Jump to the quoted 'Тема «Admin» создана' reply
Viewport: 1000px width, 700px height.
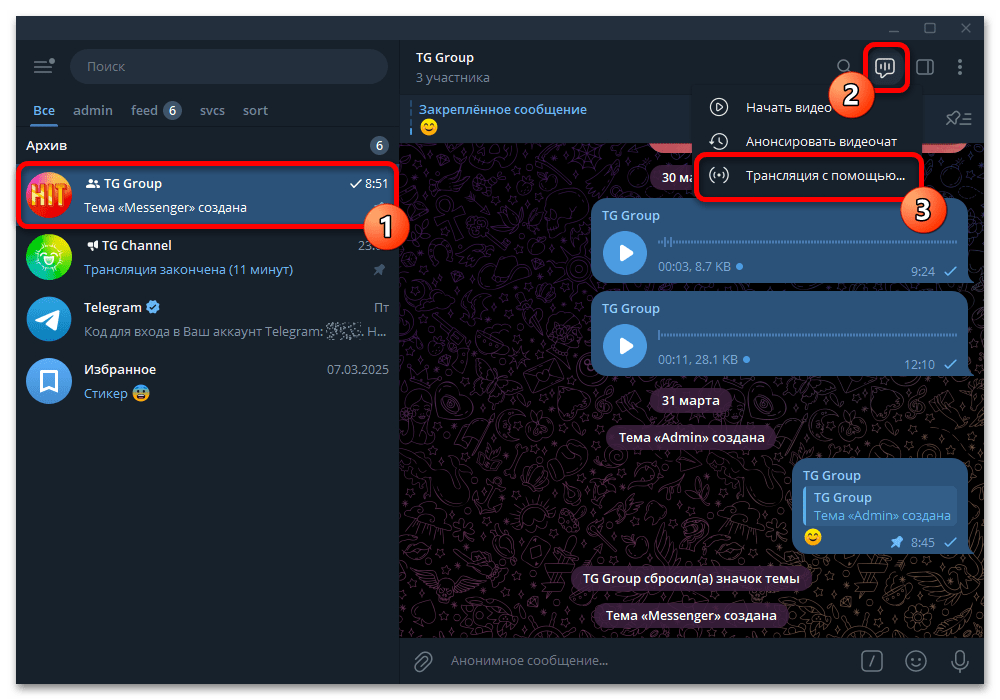[881, 506]
